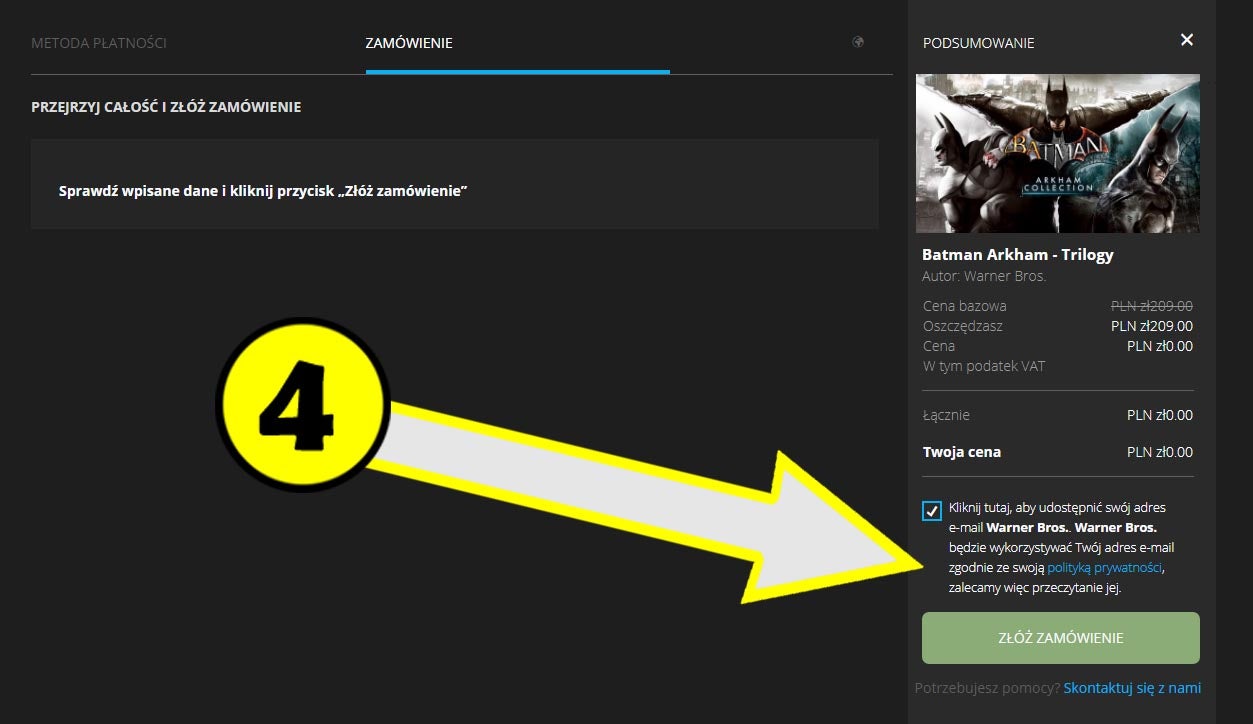
Task: Click the Potrzebujesz pomocy? text
Action: pos(987,688)
